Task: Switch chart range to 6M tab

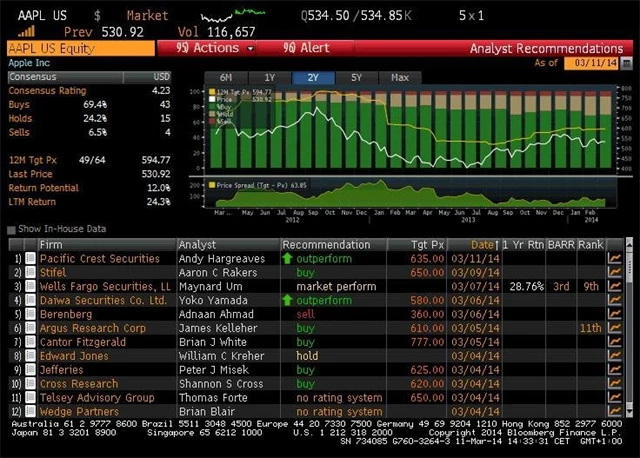Action: pos(226,78)
